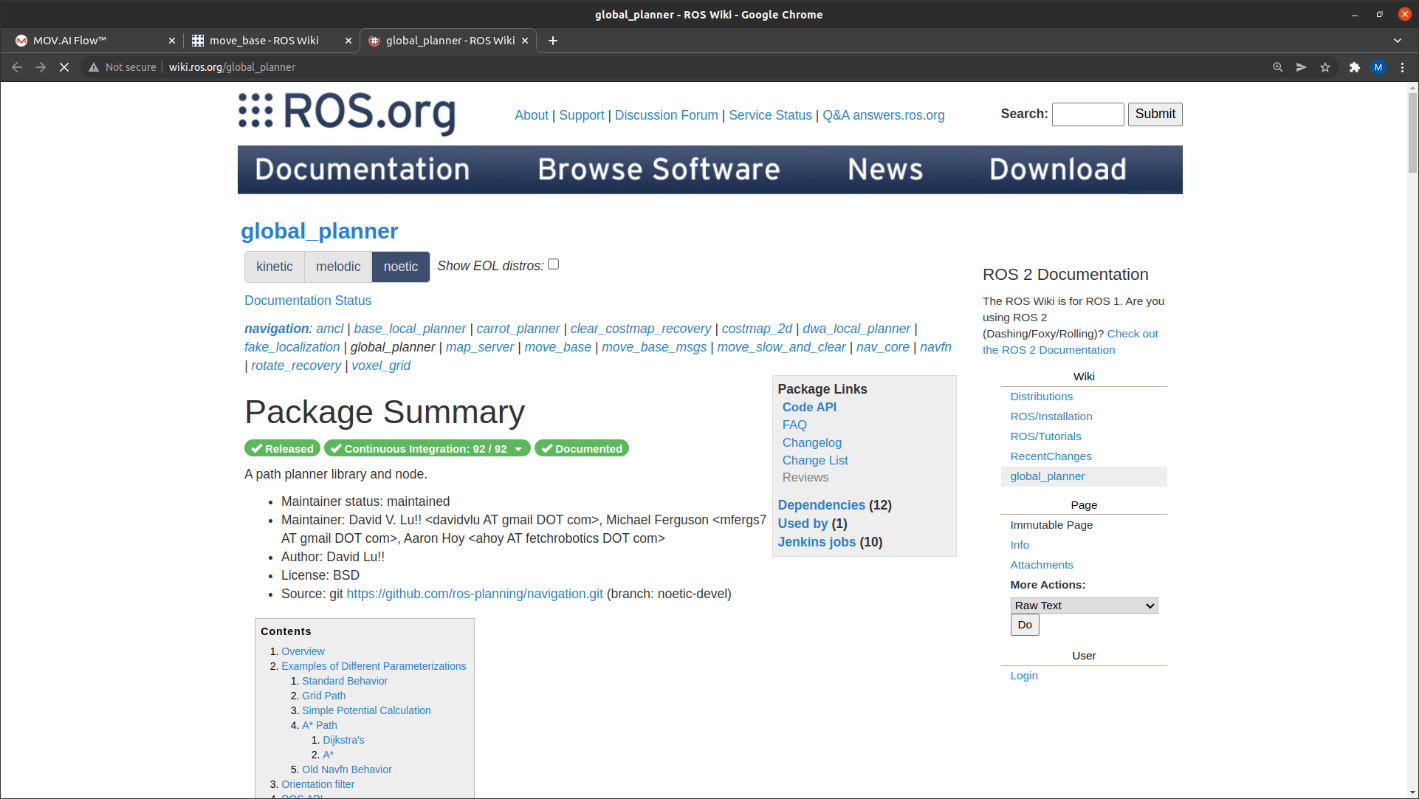Open the Browse Software menu
The width and height of the screenshot is (1419, 799).
(x=659, y=169)
